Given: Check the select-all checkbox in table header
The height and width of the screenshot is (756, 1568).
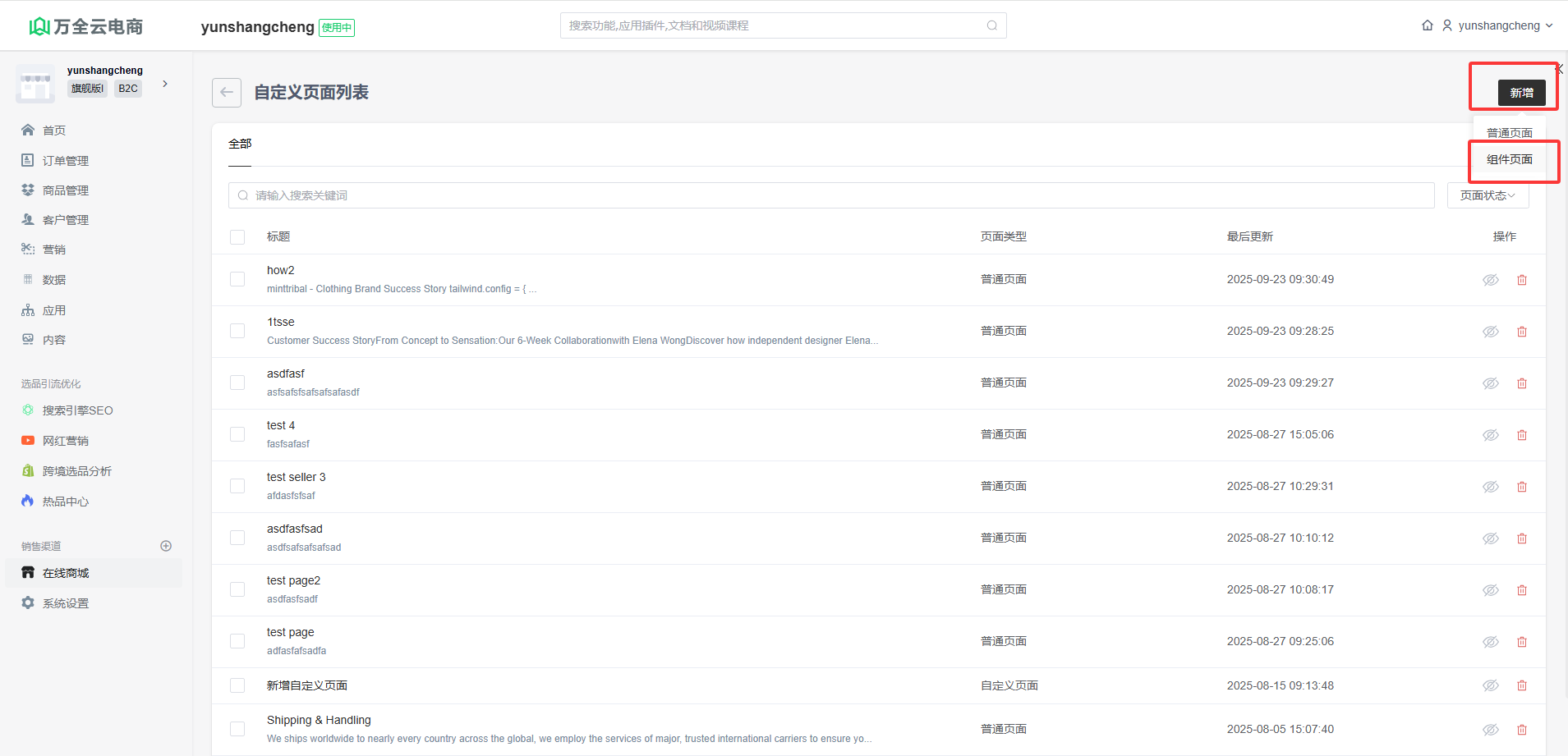Looking at the screenshot, I should click(237, 237).
